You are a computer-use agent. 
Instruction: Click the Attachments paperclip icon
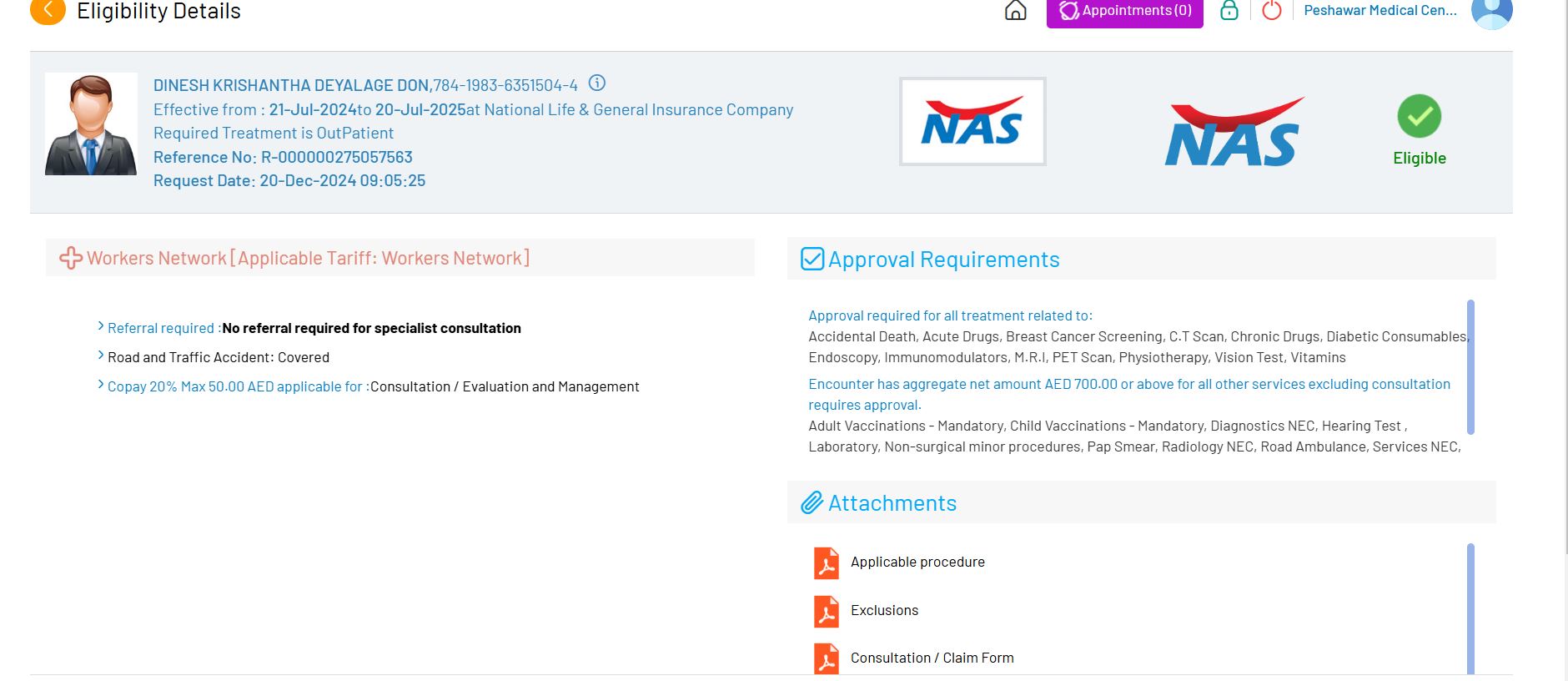(812, 503)
